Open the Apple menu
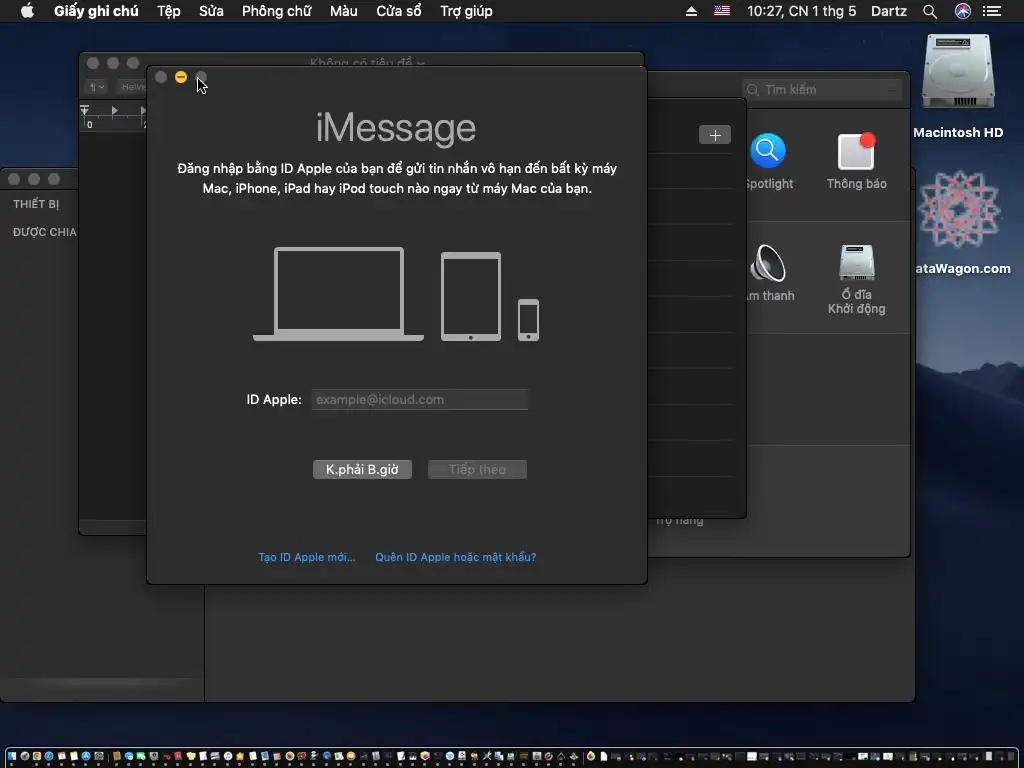 [x=27, y=11]
